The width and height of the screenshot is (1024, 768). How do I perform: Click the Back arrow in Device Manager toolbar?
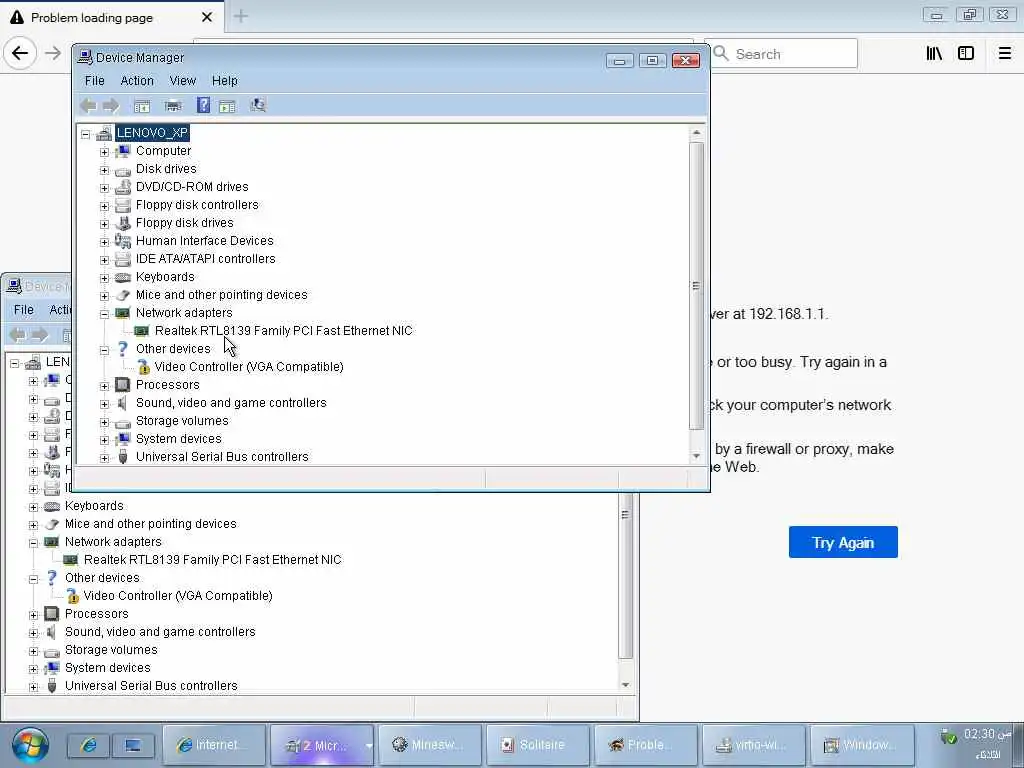pos(88,105)
